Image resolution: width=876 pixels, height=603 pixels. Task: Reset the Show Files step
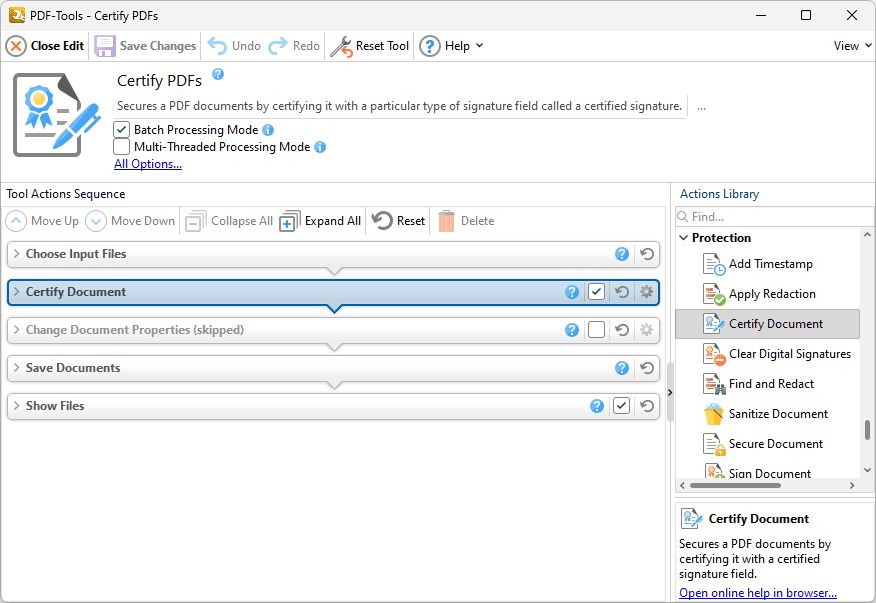pyautogui.click(x=647, y=406)
